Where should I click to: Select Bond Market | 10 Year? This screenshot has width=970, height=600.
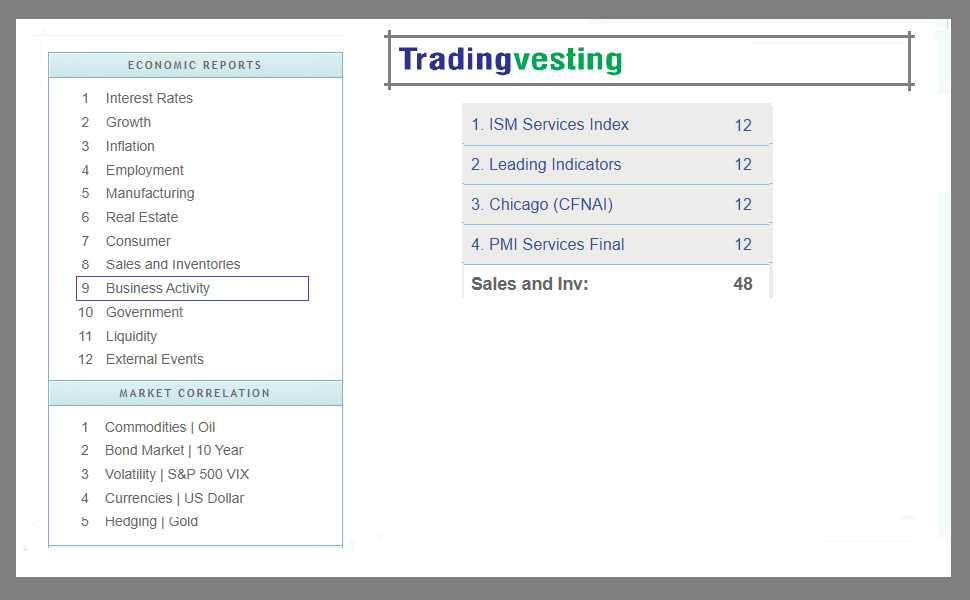click(x=174, y=450)
